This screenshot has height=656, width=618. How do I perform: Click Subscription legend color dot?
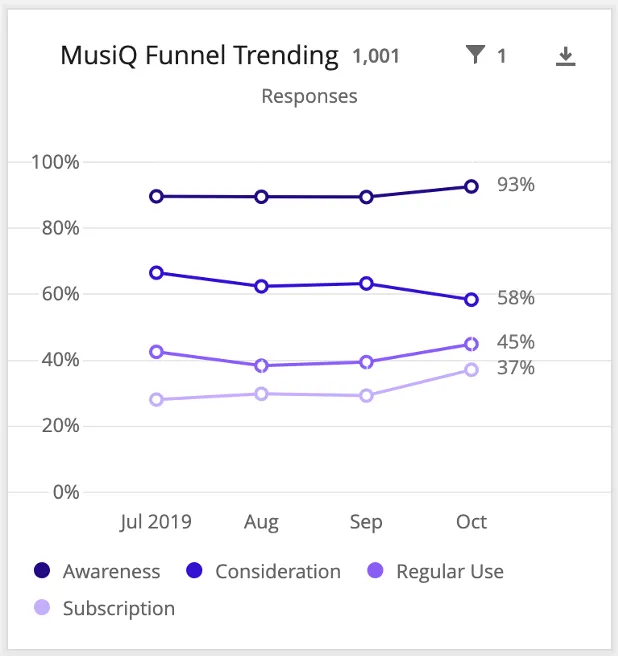click(42, 608)
